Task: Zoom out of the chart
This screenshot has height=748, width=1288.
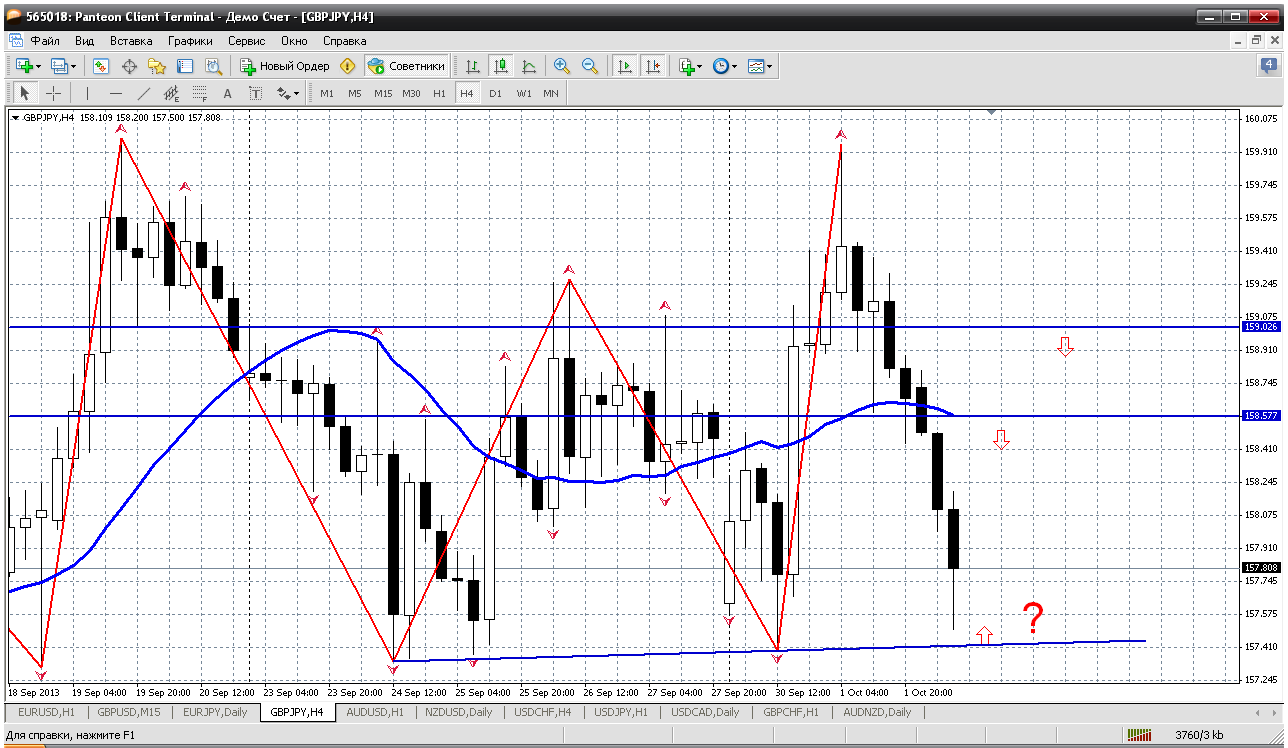Action: [x=590, y=66]
